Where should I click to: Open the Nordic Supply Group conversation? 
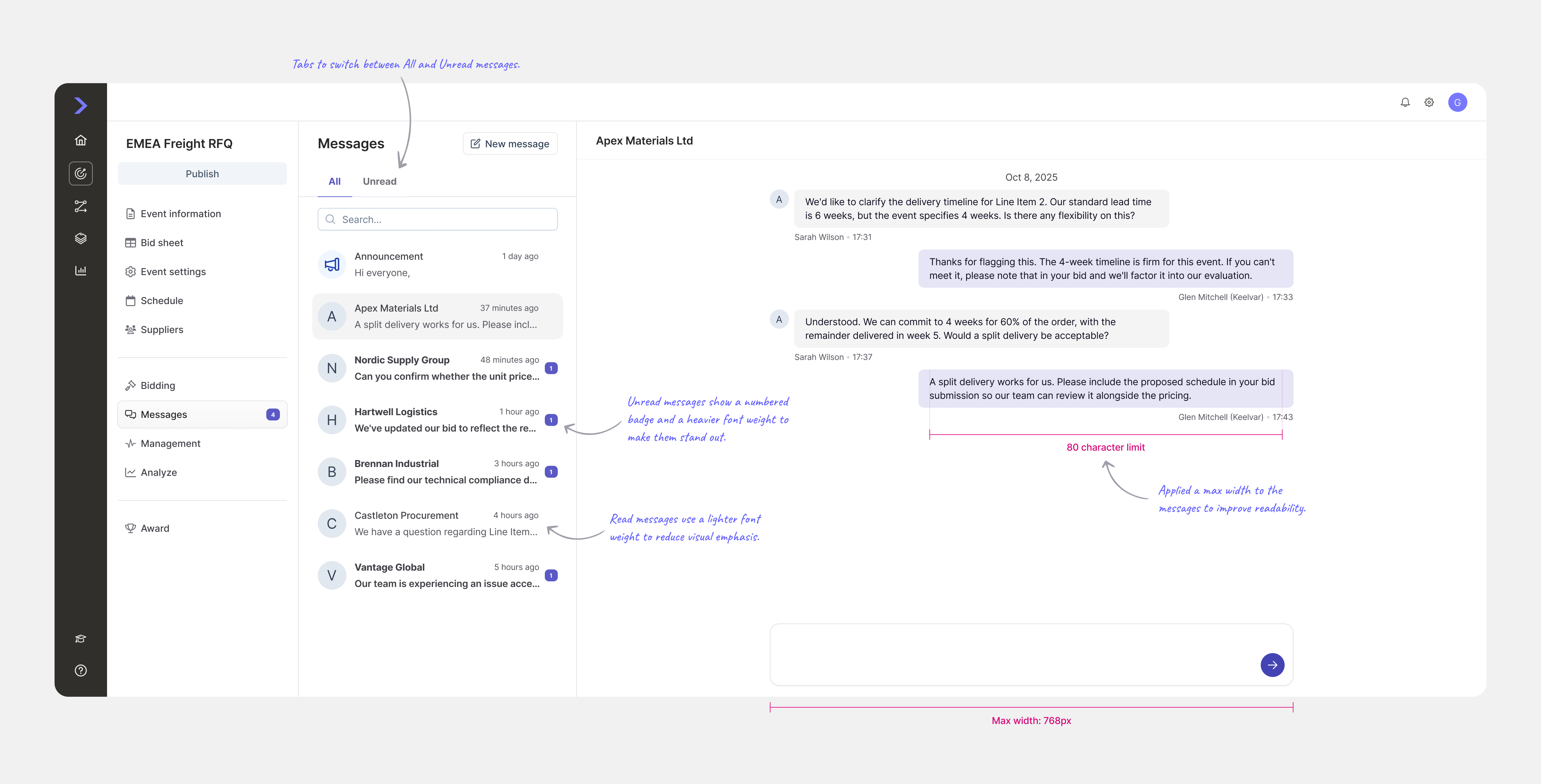coord(438,368)
